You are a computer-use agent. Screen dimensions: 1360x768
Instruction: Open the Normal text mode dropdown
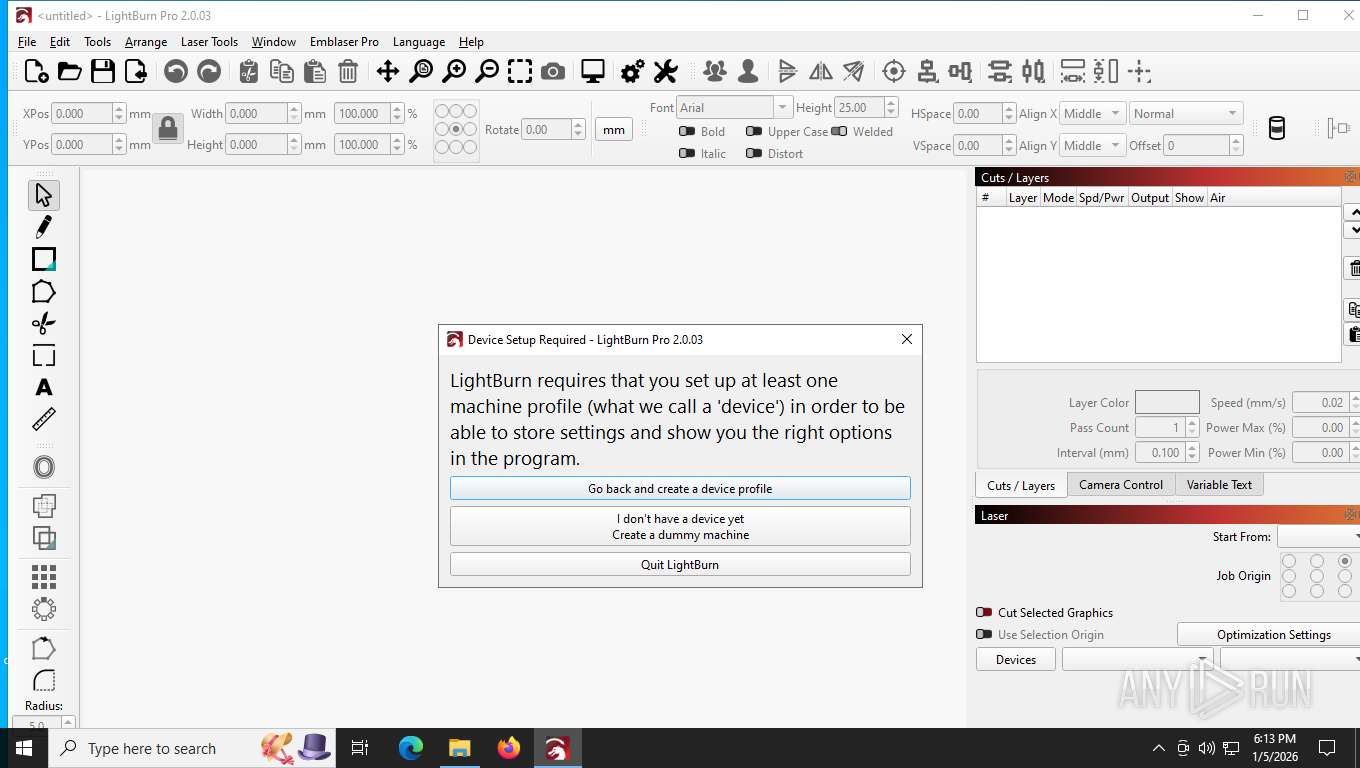tap(1186, 113)
